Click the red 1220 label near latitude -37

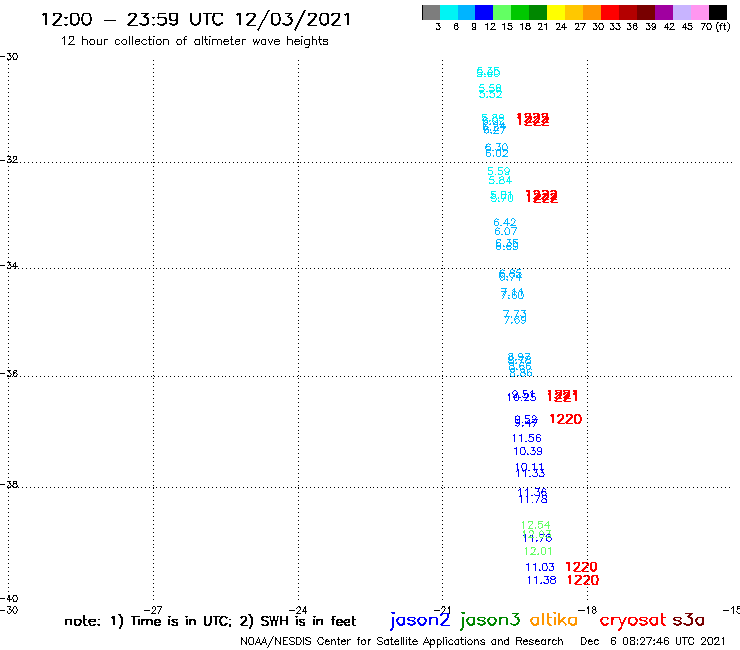566,419
